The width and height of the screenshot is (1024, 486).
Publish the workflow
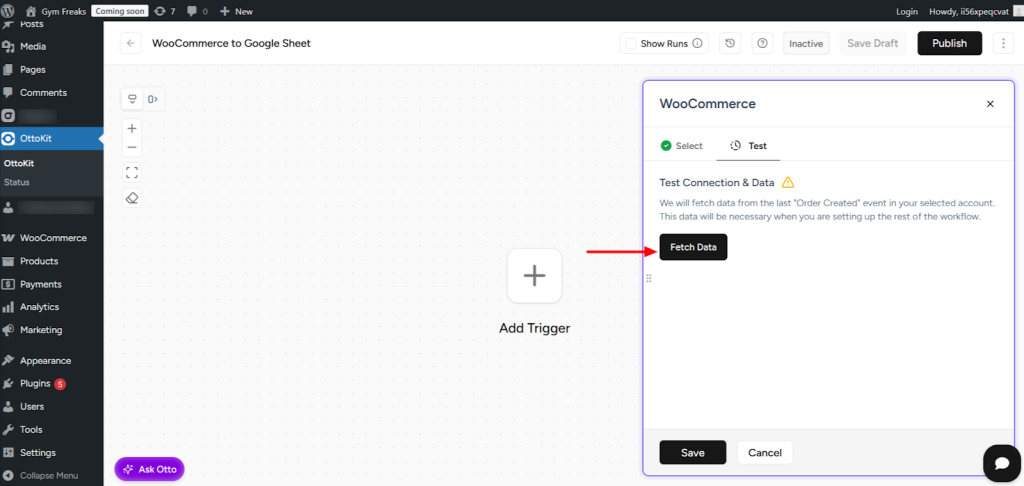[x=949, y=43]
